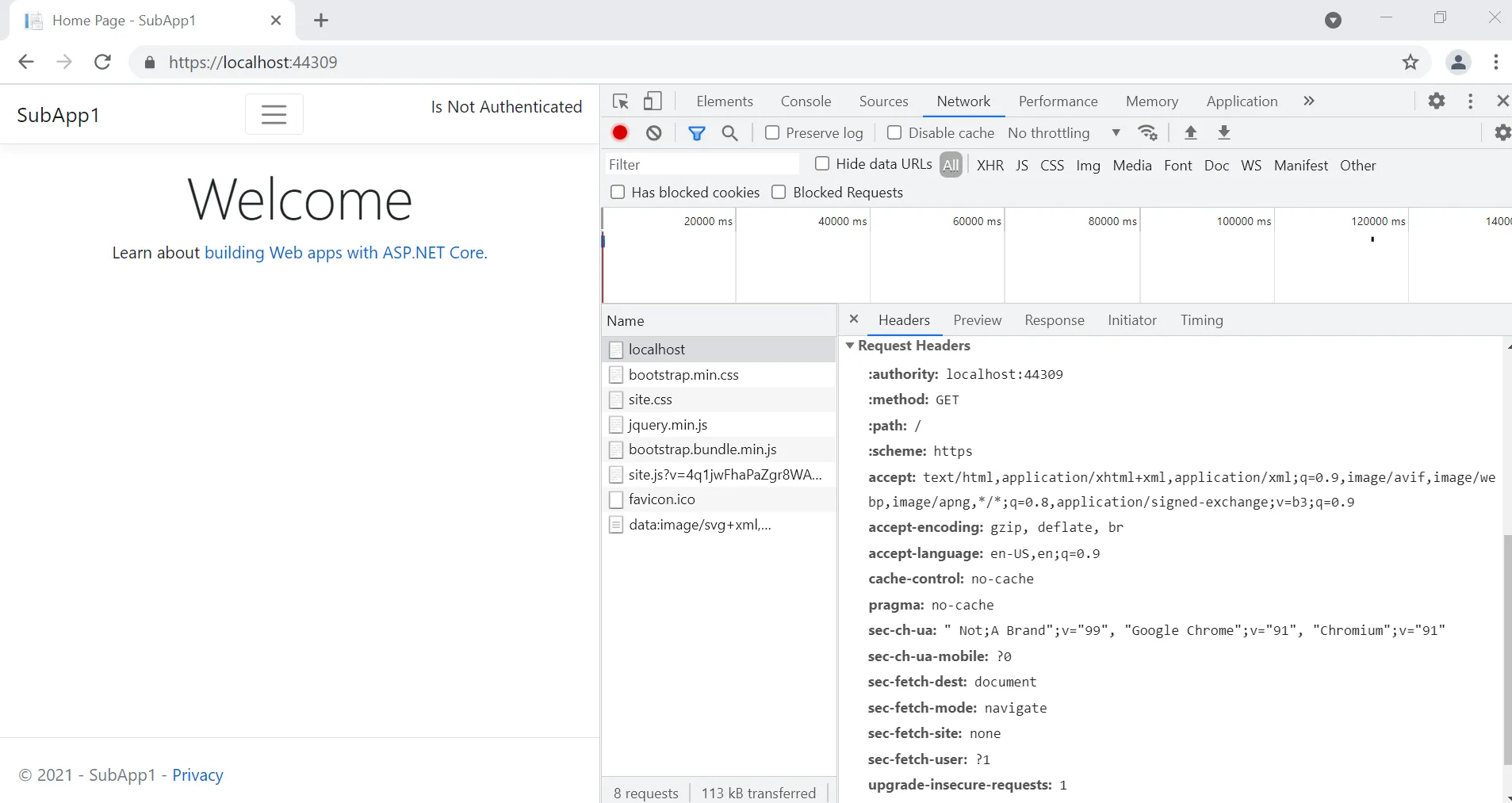This screenshot has width=1512, height=803.
Task: Close the DevTools panel
Action: (1502, 101)
